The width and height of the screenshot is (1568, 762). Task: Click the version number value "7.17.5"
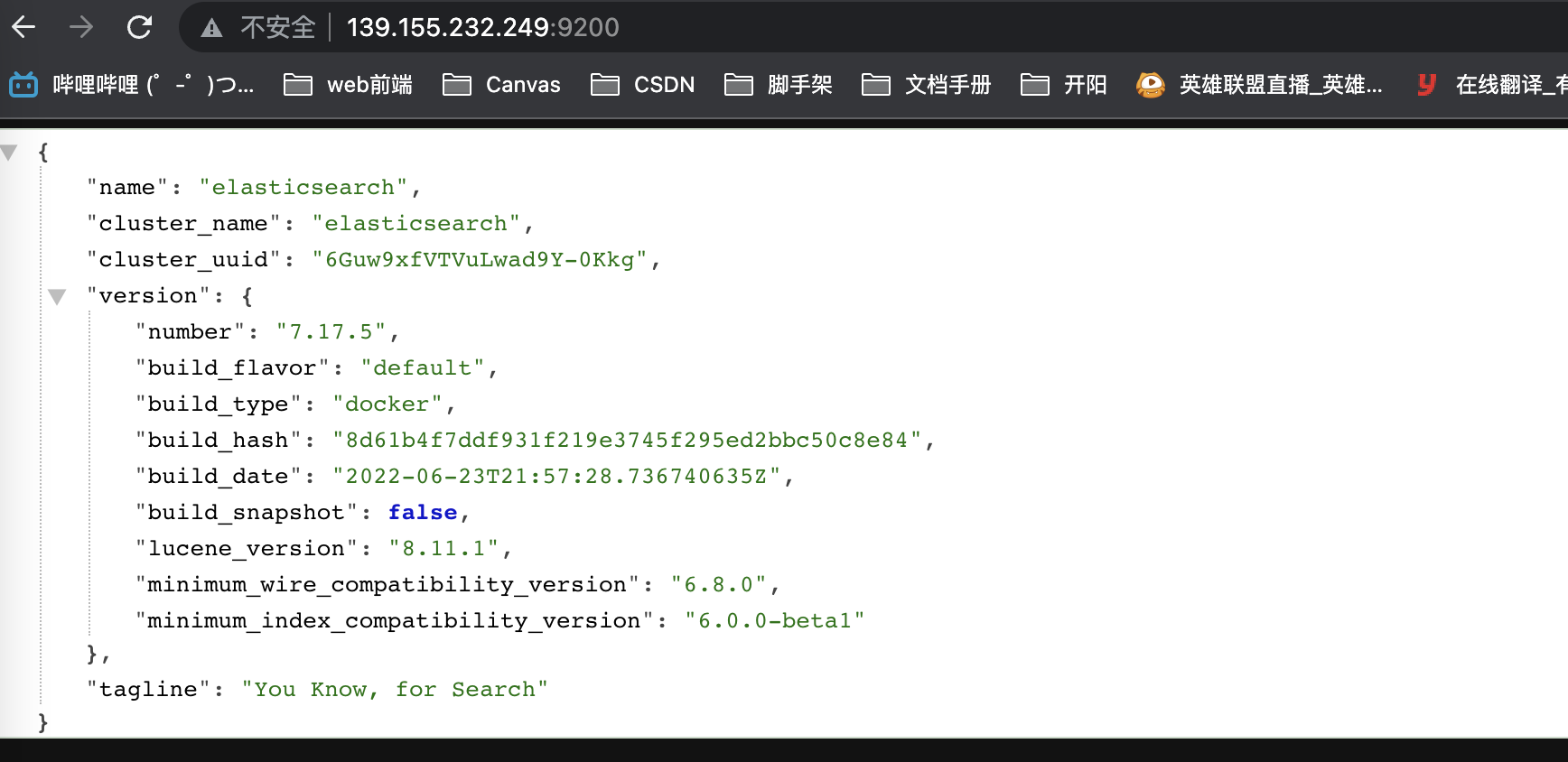coord(331,332)
